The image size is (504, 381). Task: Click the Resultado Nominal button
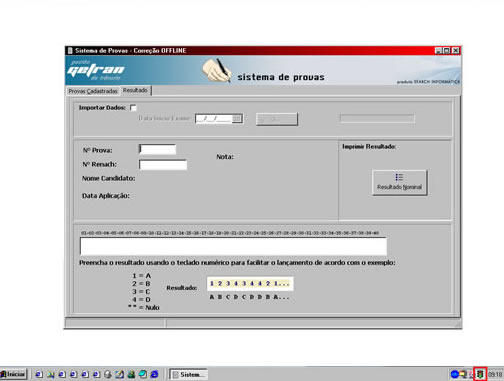[399, 182]
